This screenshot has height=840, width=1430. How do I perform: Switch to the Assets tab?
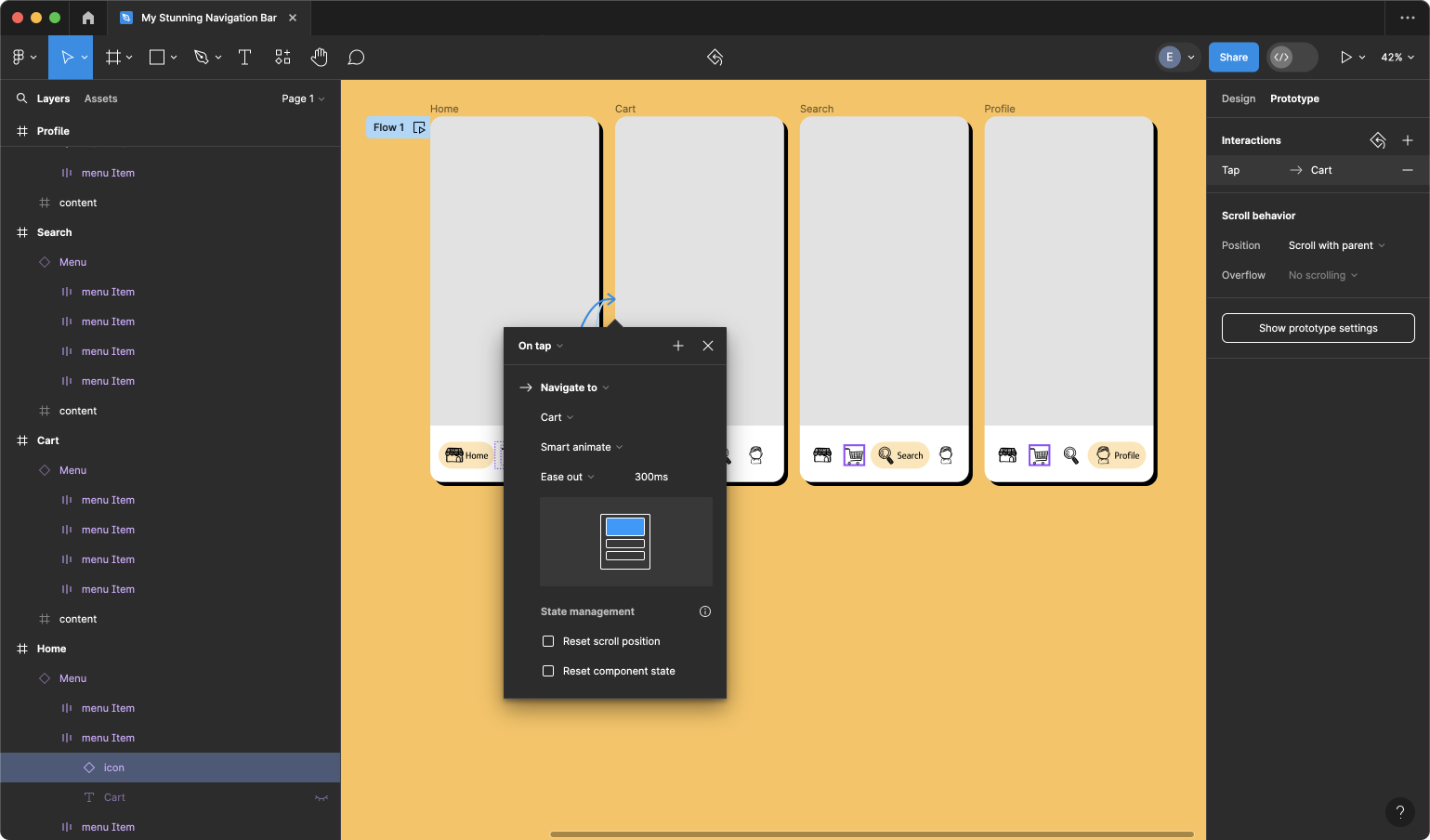pos(100,98)
